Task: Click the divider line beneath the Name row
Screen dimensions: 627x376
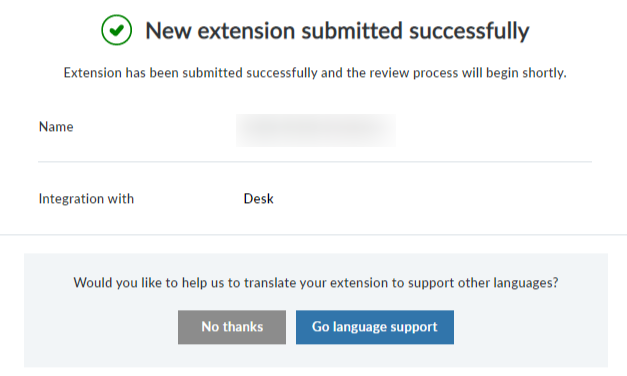Action: tap(315, 162)
